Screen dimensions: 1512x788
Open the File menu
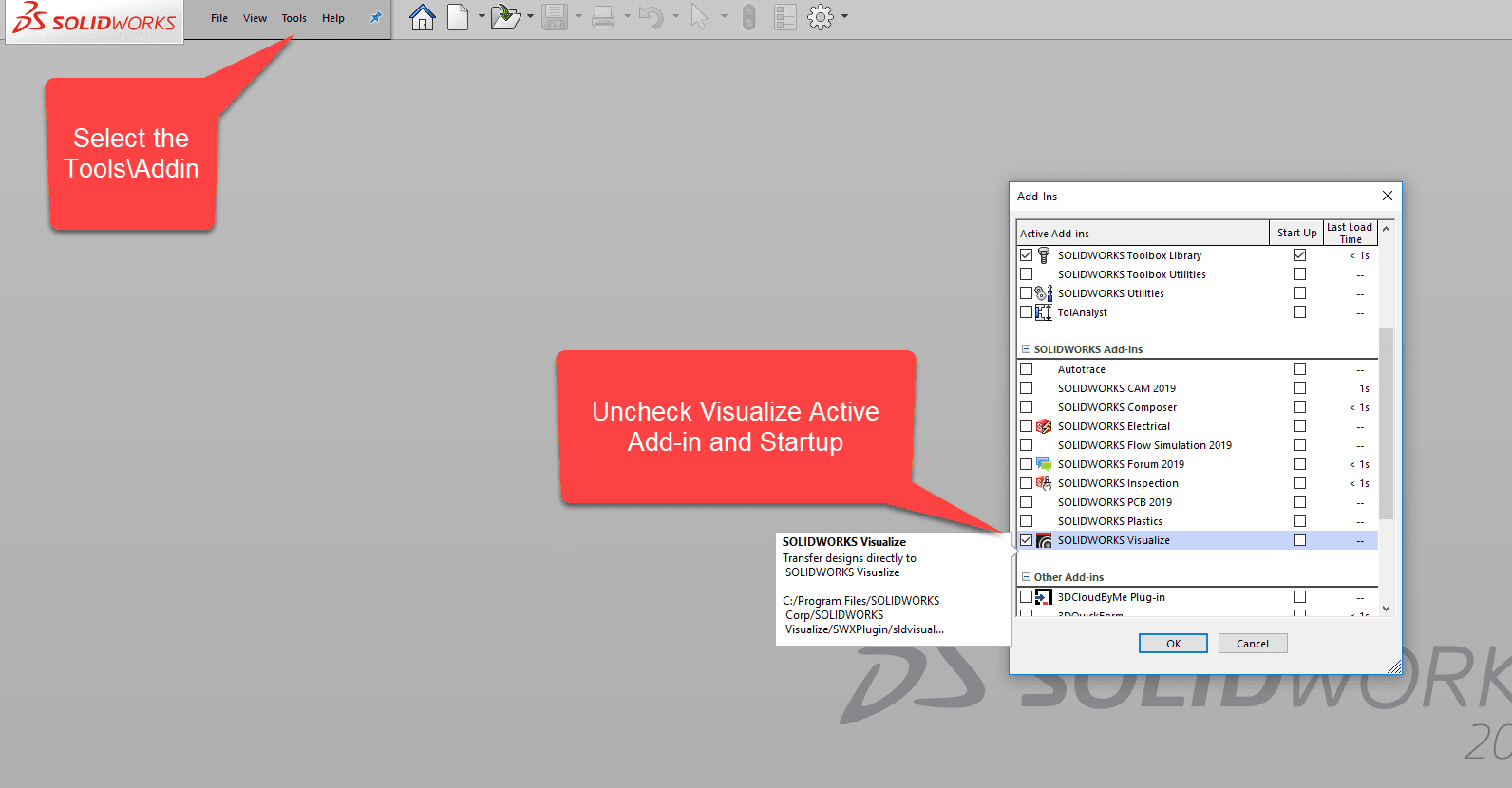pyautogui.click(x=219, y=18)
